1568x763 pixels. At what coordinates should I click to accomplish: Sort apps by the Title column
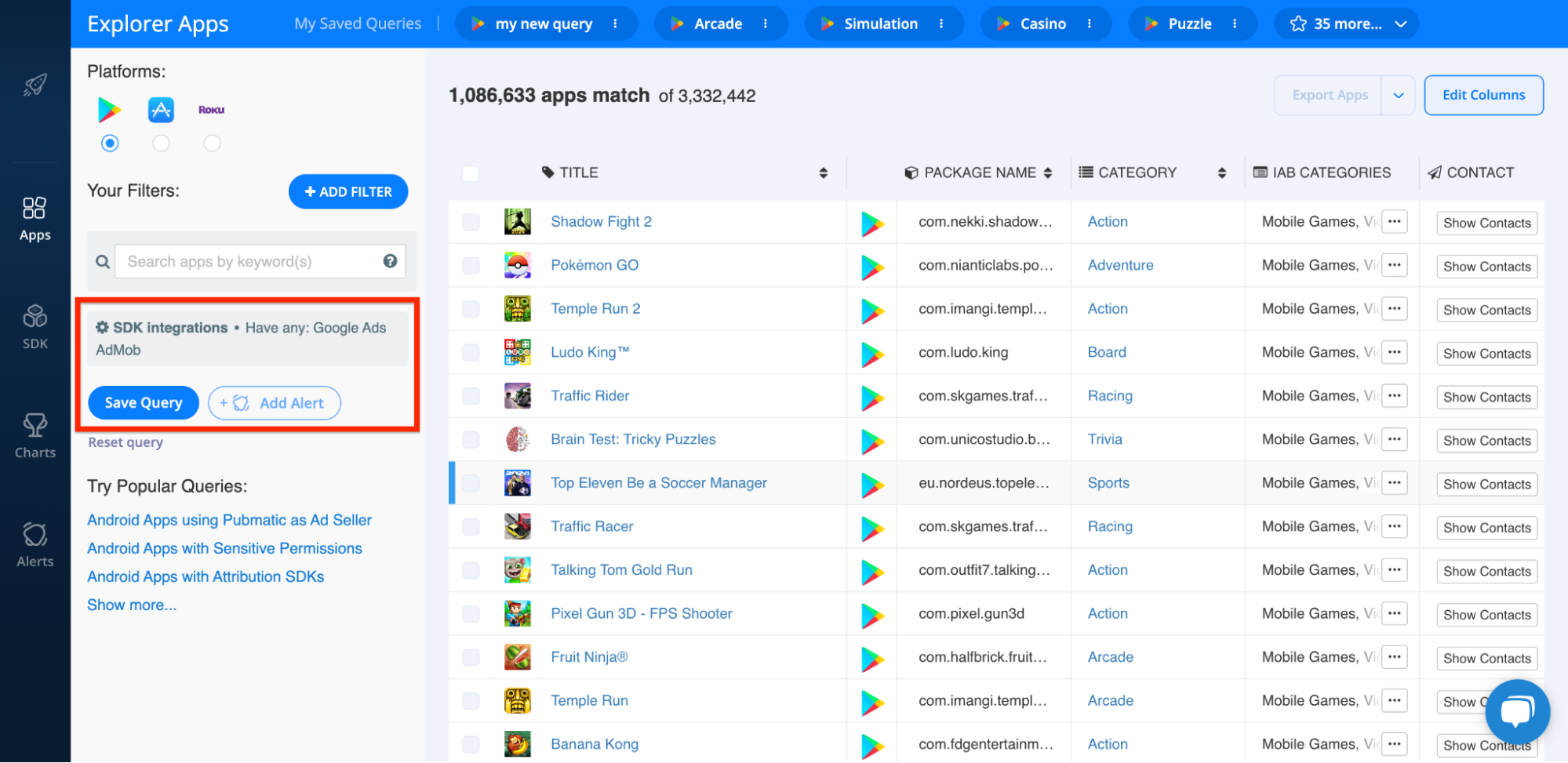coord(823,173)
